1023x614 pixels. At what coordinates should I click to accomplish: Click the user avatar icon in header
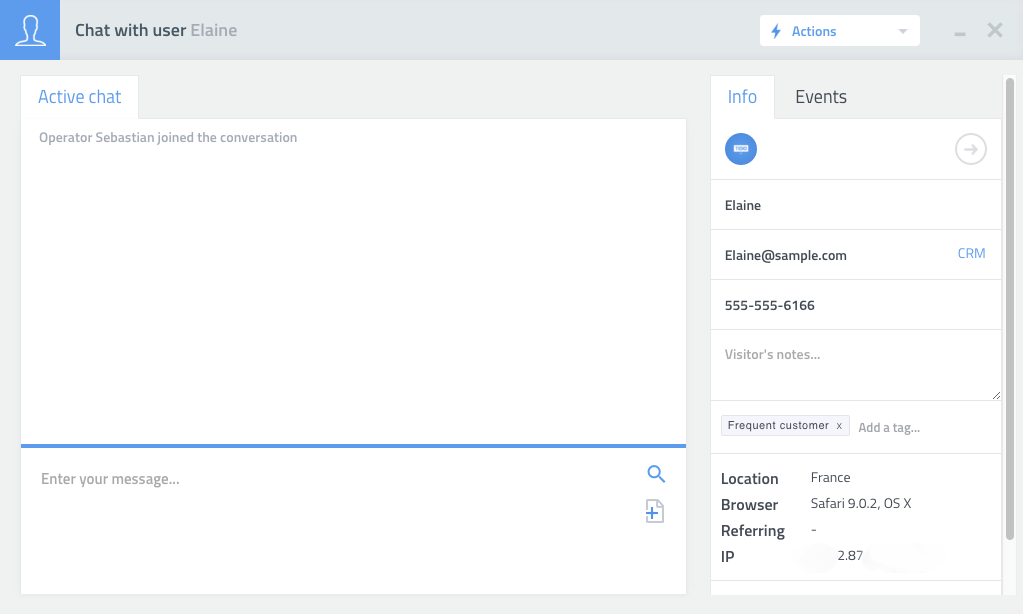click(x=30, y=30)
